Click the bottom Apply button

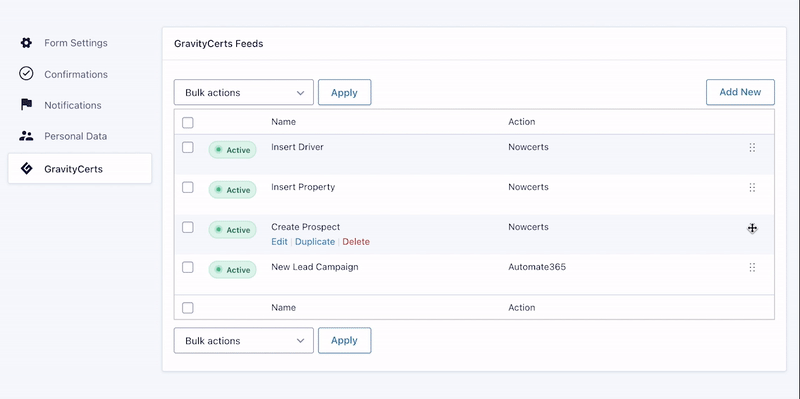pos(344,340)
